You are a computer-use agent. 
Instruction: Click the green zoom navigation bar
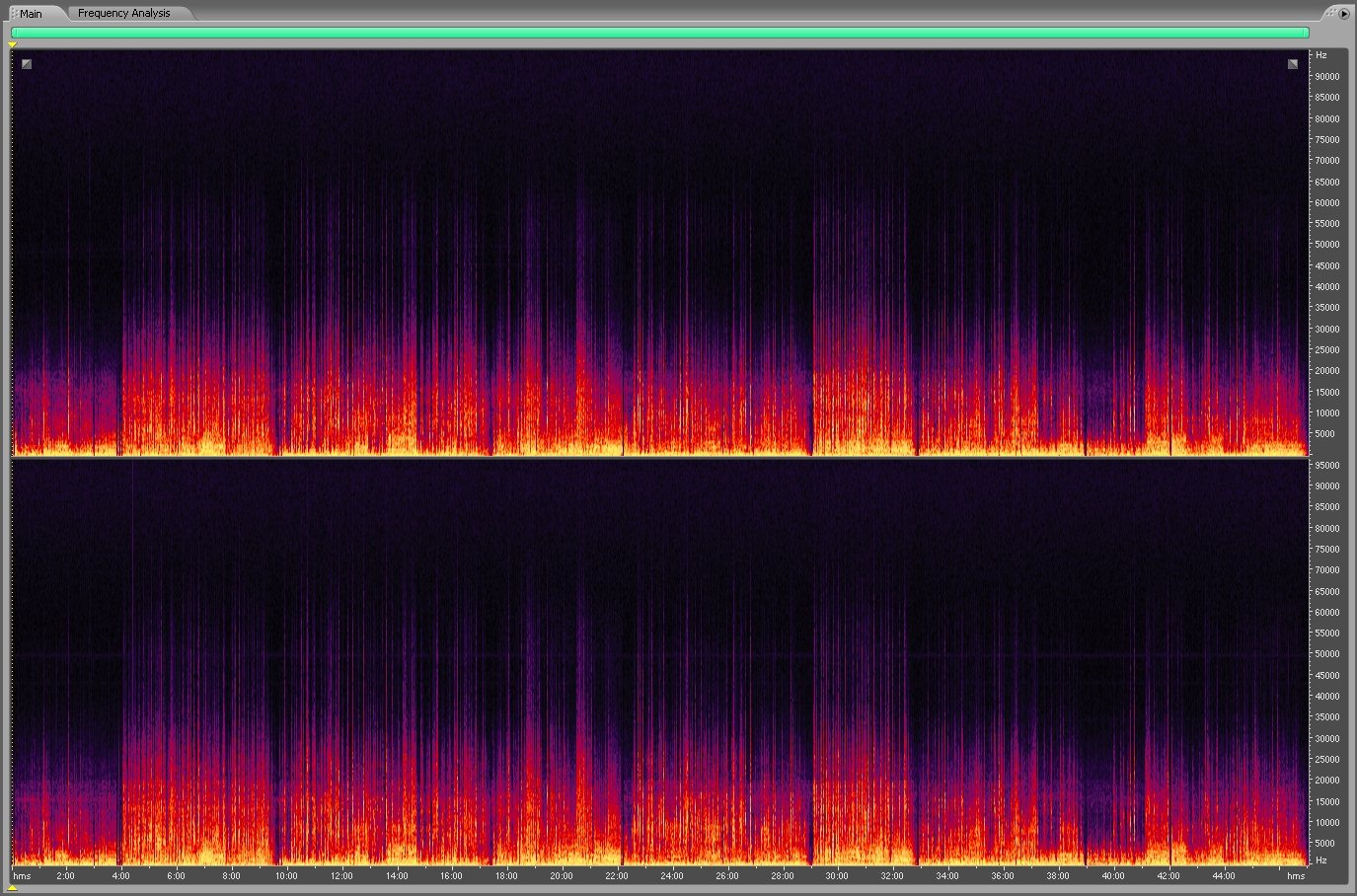(659, 33)
